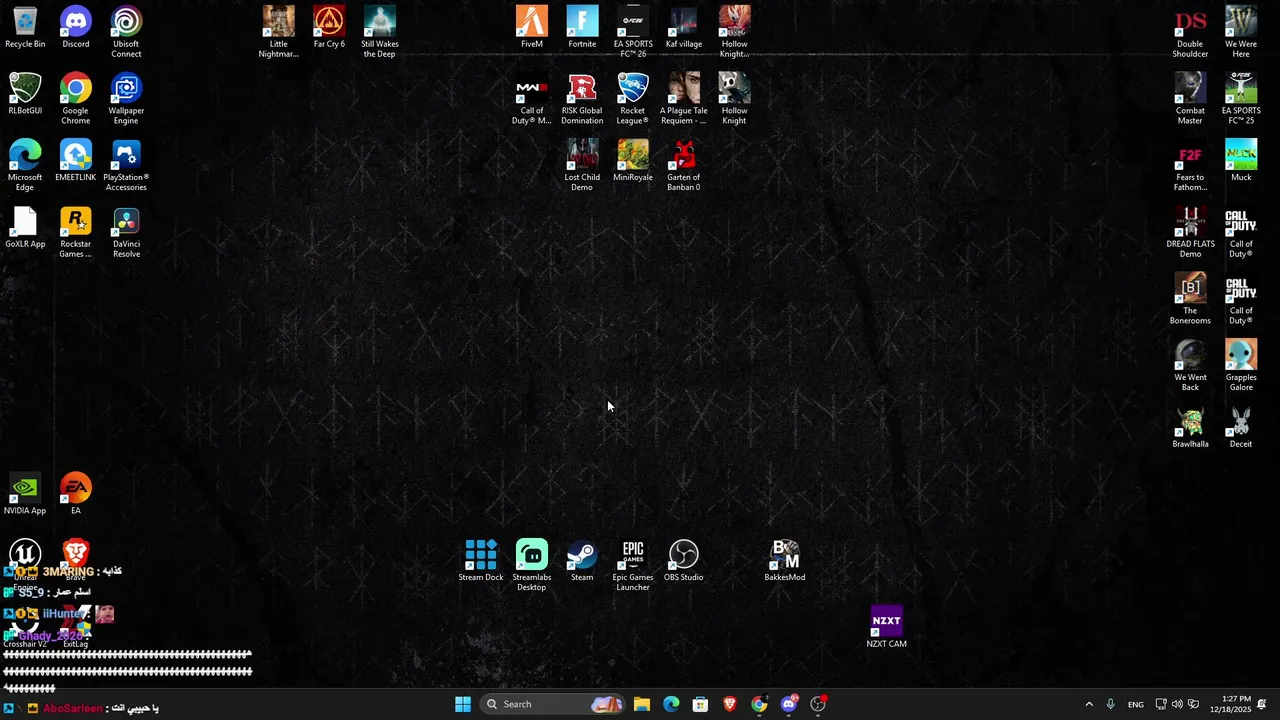Open the Kaf village desktop icon
This screenshot has width=1280, height=720.
[x=684, y=28]
